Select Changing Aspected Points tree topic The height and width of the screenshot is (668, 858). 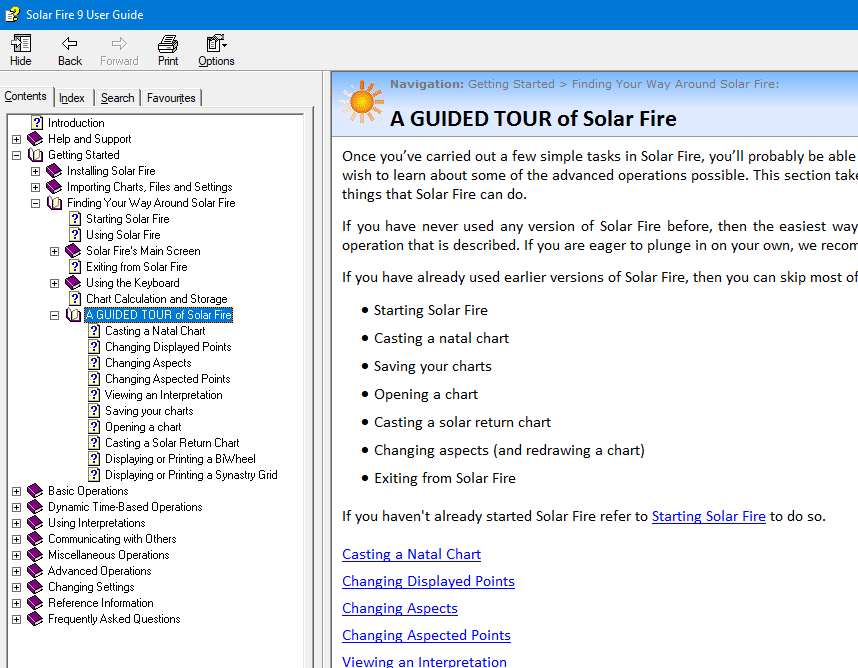(167, 379)
